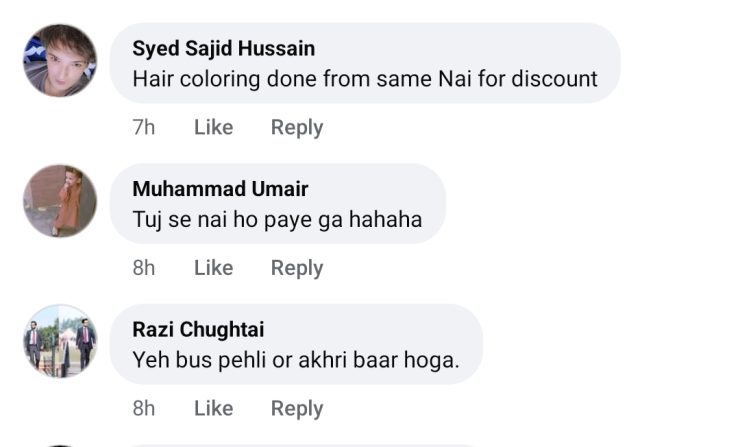Open Muhammad Umair's profile picture
The height and width of the screenshot is (447, 740).
tap(60, 201)
